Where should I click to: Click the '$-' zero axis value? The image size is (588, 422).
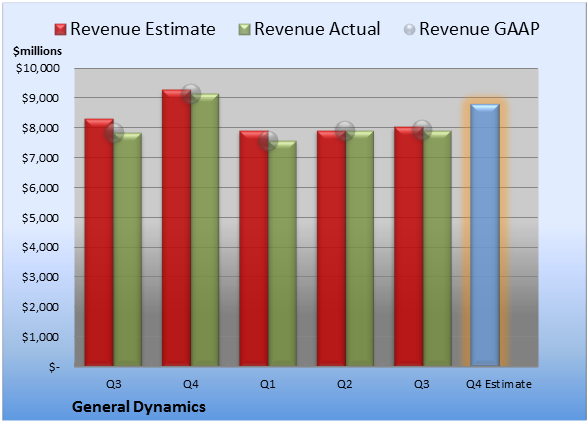click(54, 367)
